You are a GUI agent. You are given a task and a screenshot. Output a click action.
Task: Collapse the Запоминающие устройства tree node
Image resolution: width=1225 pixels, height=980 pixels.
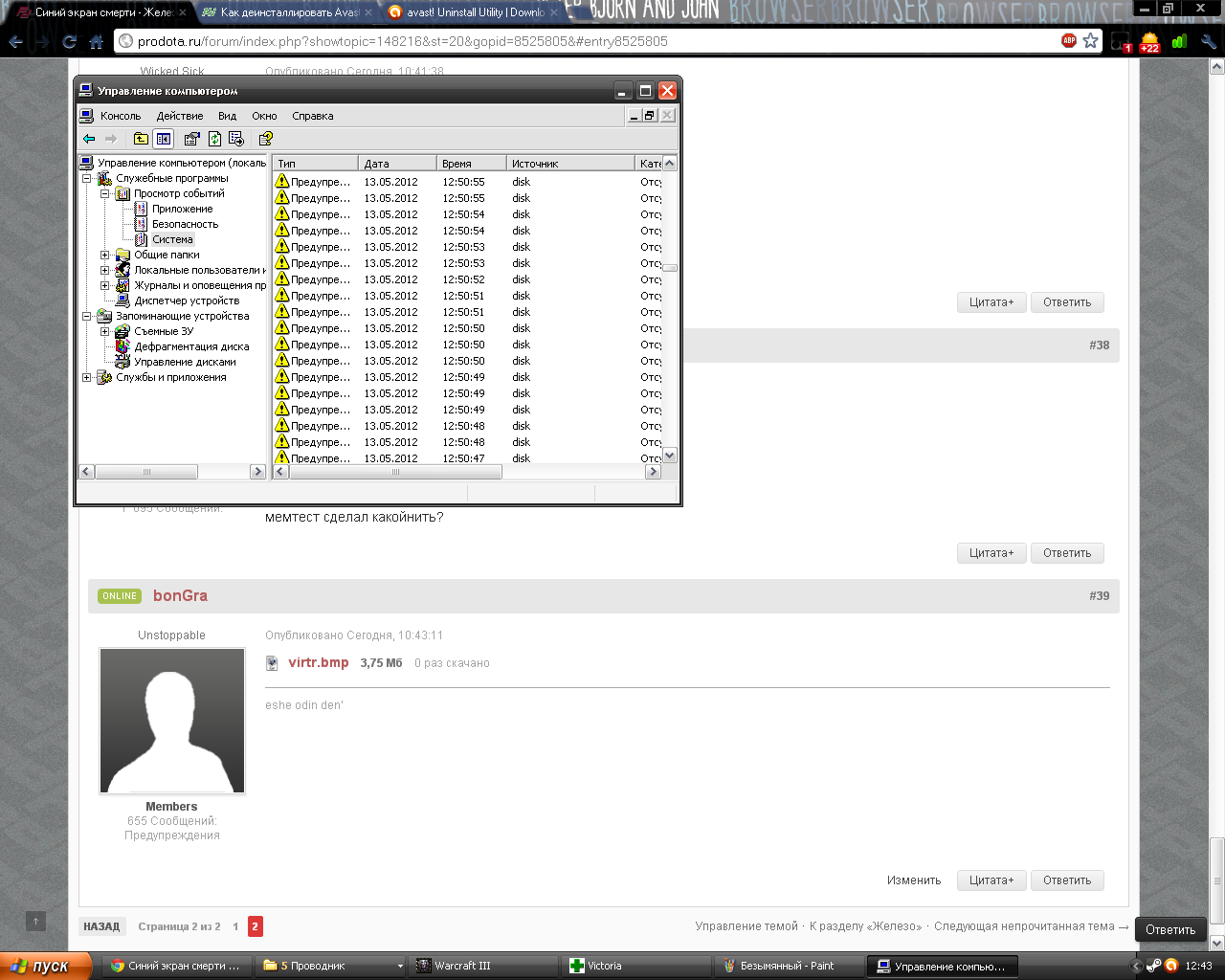tap(87, 316)
